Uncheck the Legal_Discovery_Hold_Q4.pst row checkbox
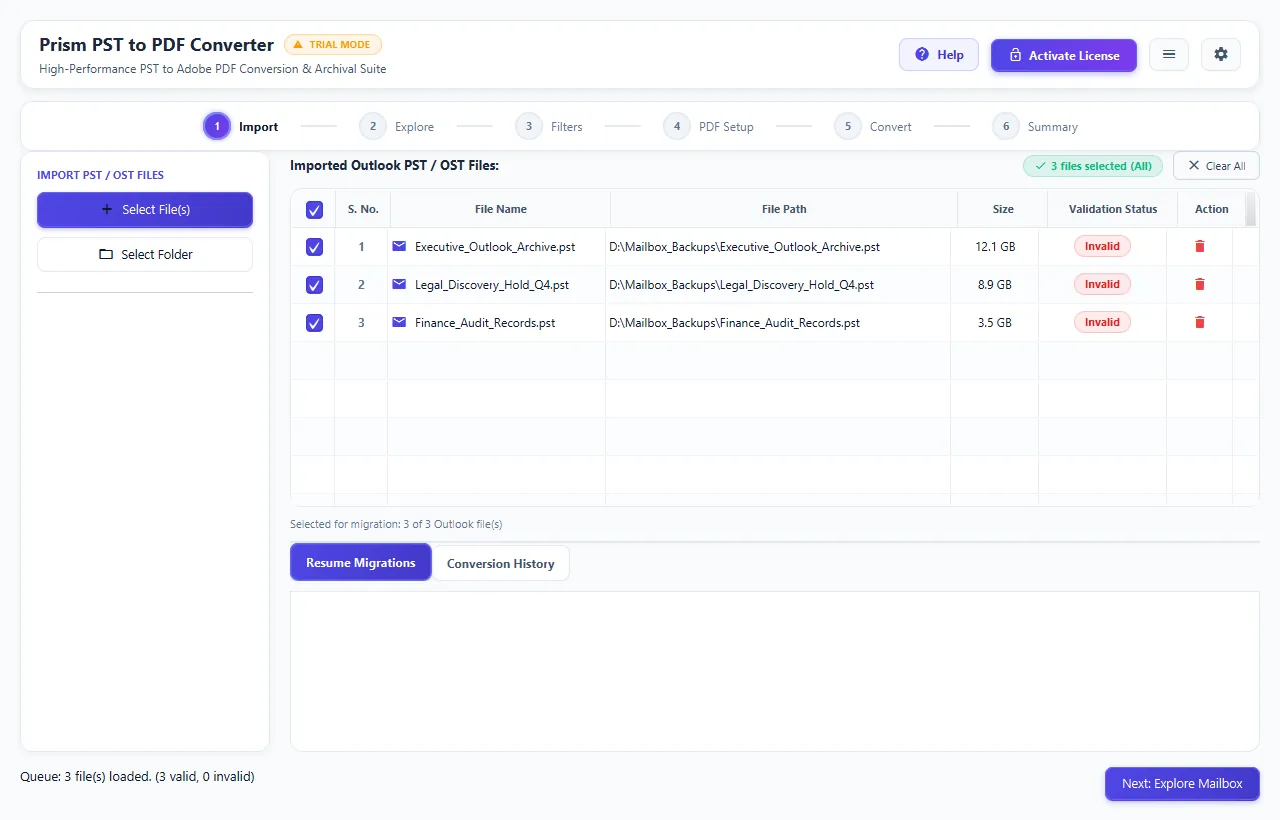This screenshot has width=1280, height=820. tap(314, 285)
